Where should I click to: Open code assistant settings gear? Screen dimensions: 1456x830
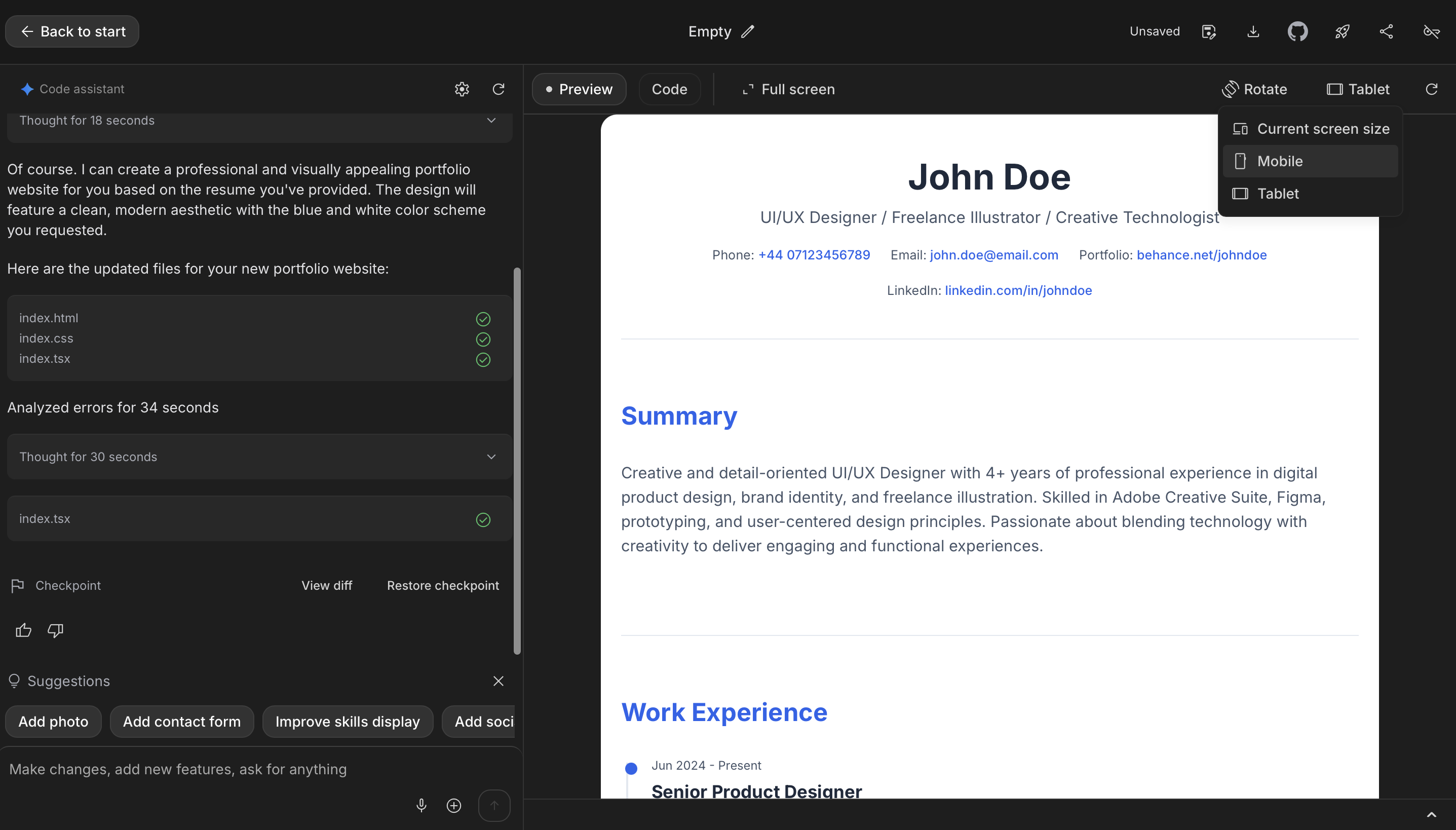coord(462,89)
